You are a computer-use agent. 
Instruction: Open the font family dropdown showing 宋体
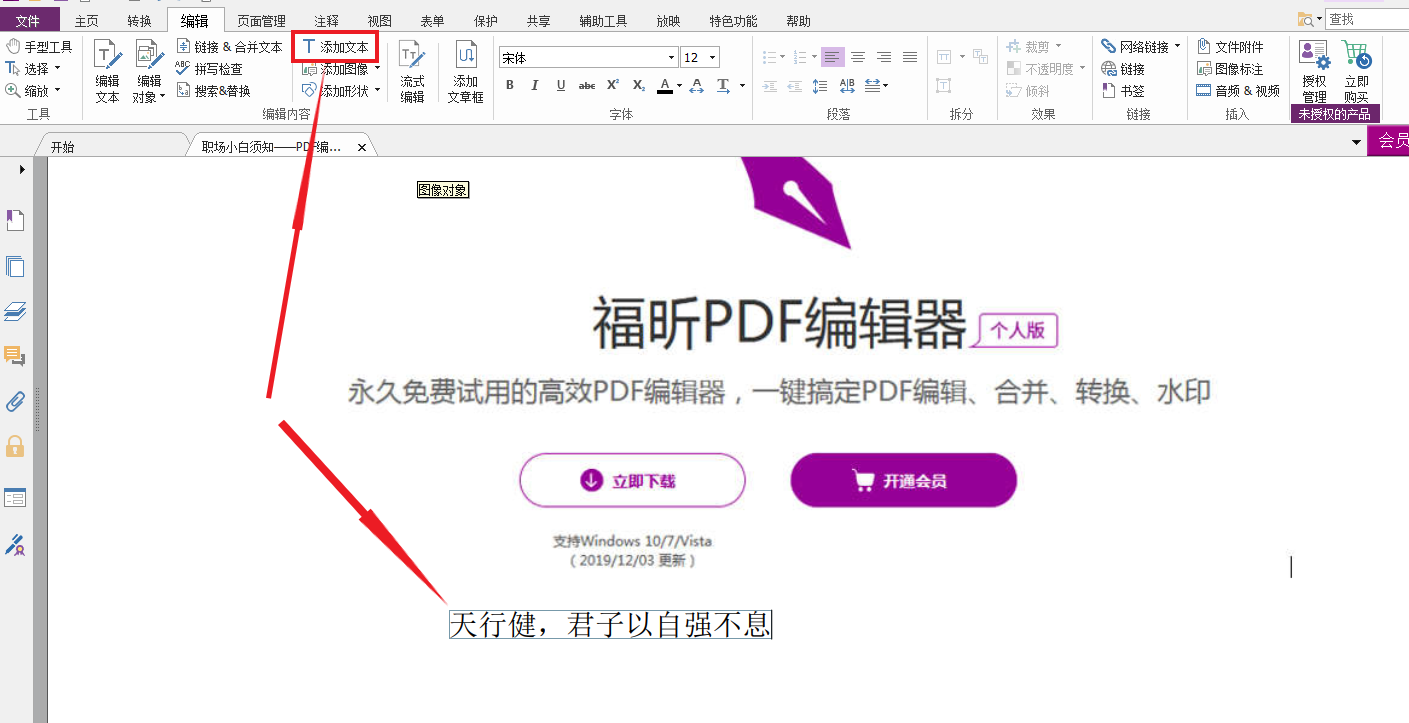668,57
